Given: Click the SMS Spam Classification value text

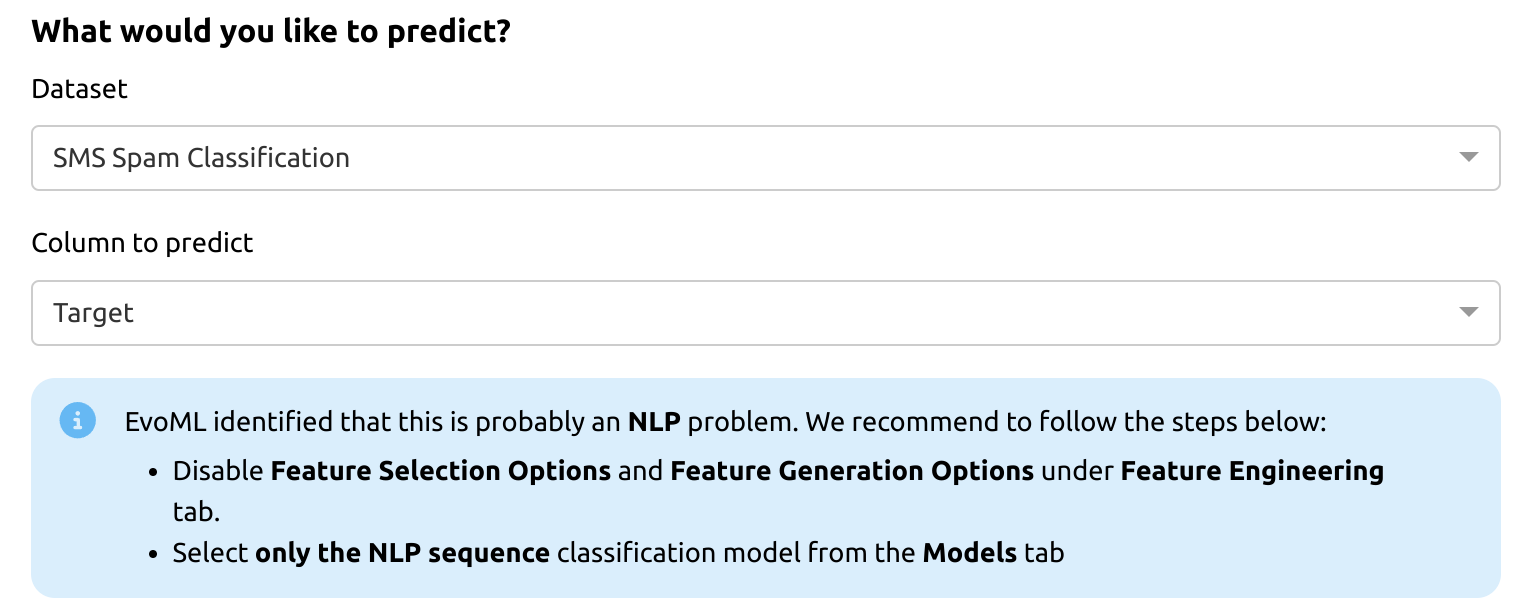Looking at the screenshot, I should tap(201, 158).
